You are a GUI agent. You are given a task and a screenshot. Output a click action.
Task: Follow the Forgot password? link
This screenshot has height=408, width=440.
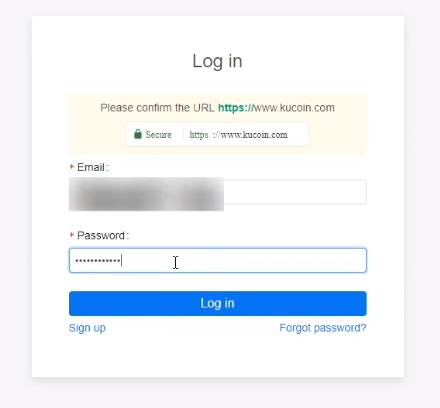(323, 328)
